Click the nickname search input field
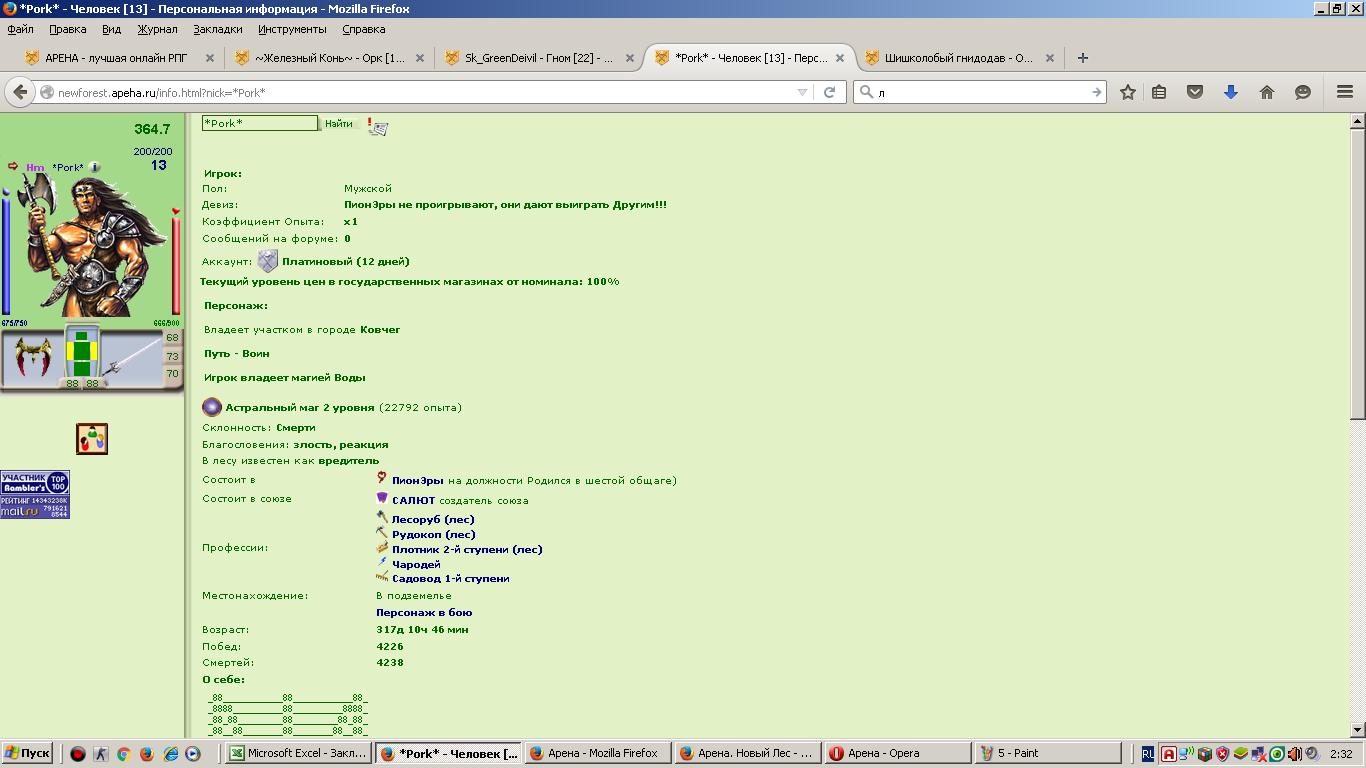The height and width of the screenshot is (768, 1366). click(x=260, y=123)
